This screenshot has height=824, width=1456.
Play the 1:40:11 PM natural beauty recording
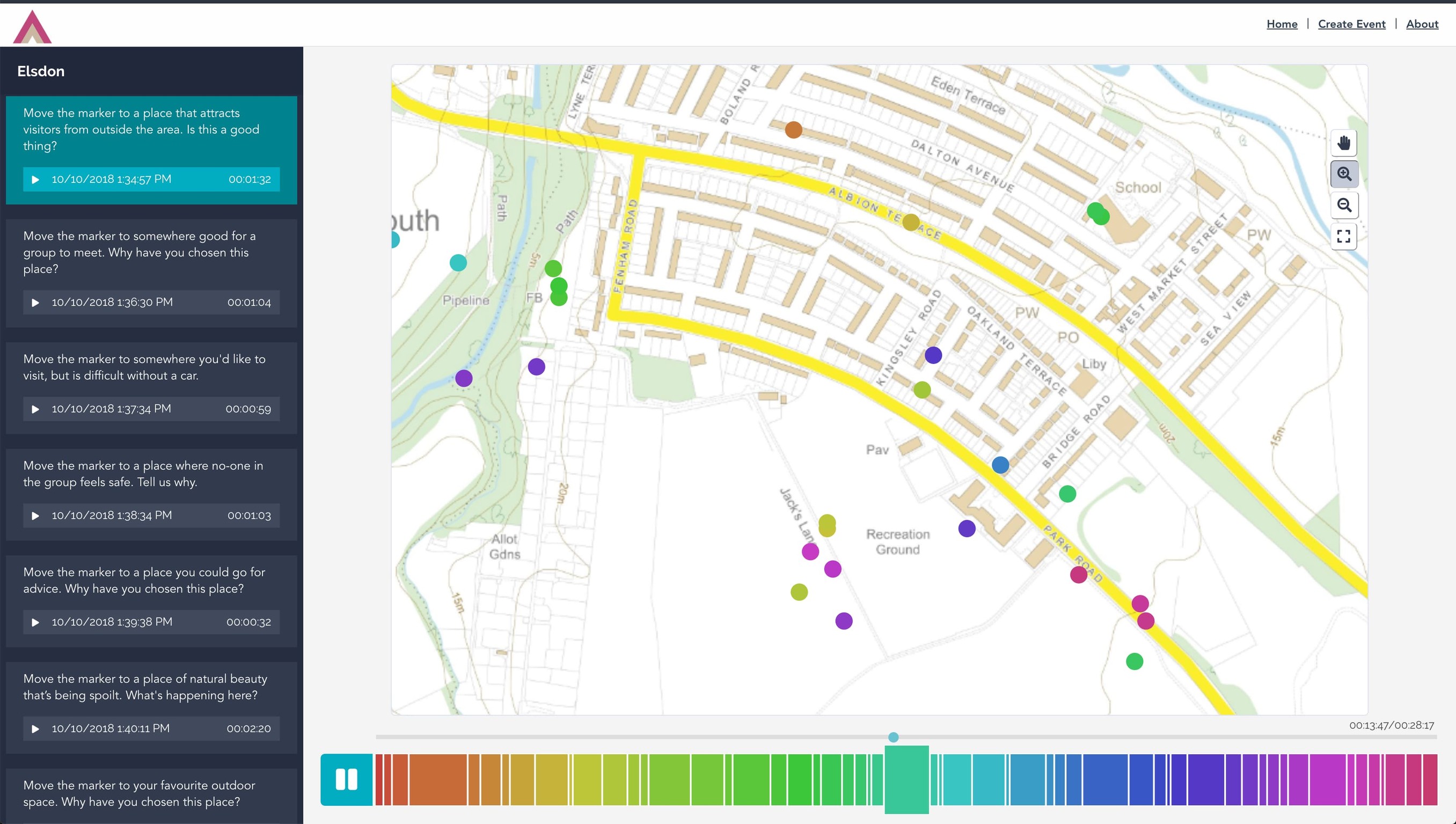36,729
